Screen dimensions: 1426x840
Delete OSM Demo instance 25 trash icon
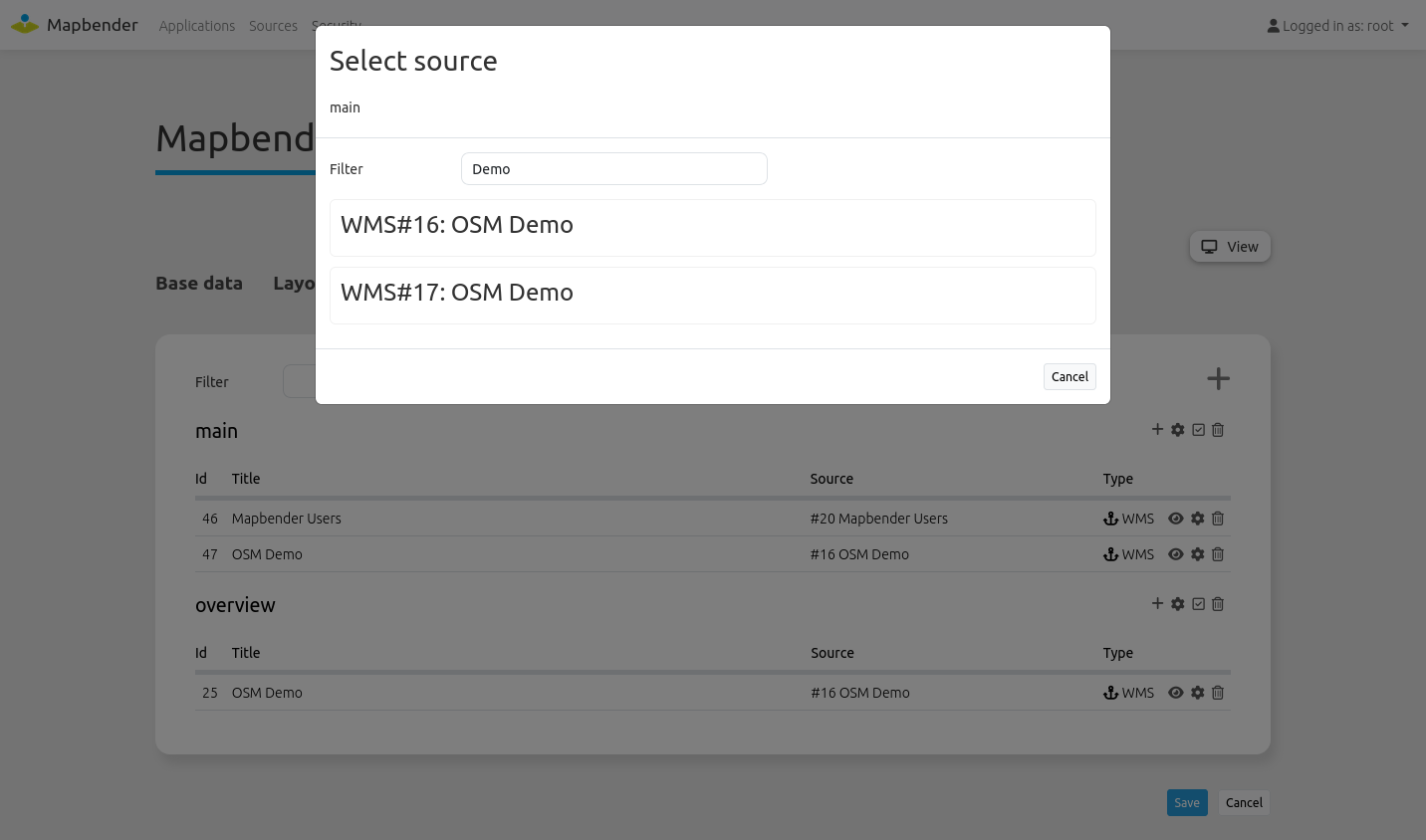(x=1218, y=693)
